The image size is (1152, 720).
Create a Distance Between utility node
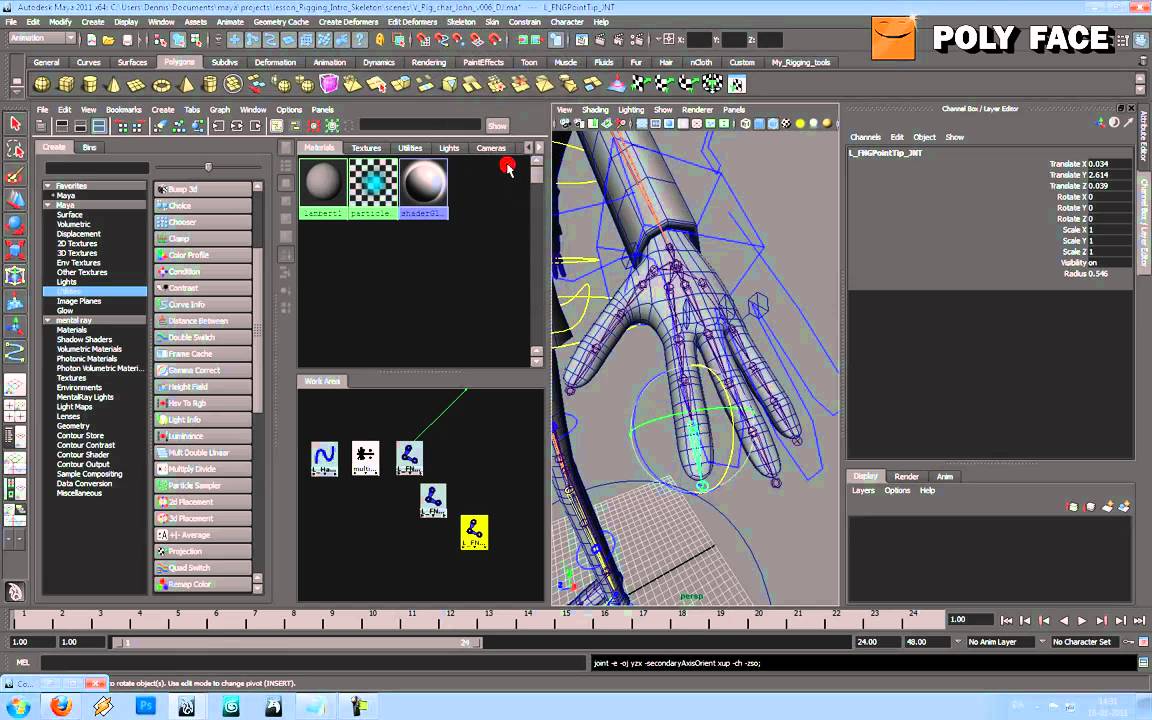pyautogui.click(x=203, y=321)
